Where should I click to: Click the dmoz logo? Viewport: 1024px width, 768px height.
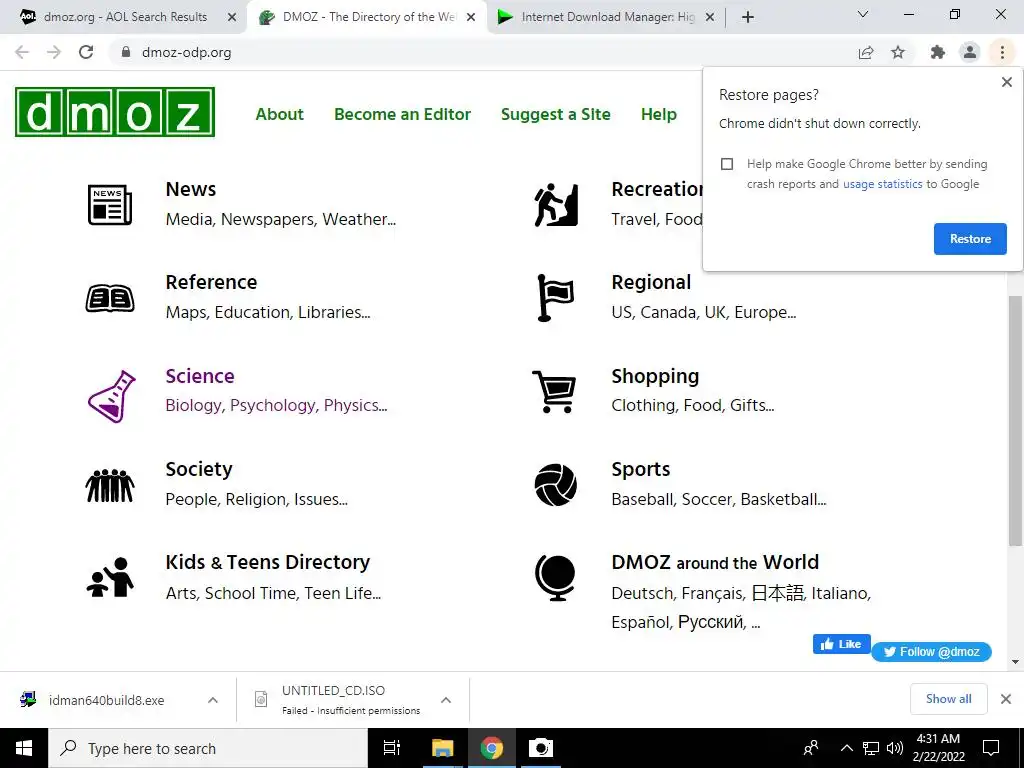click(115, 112)
